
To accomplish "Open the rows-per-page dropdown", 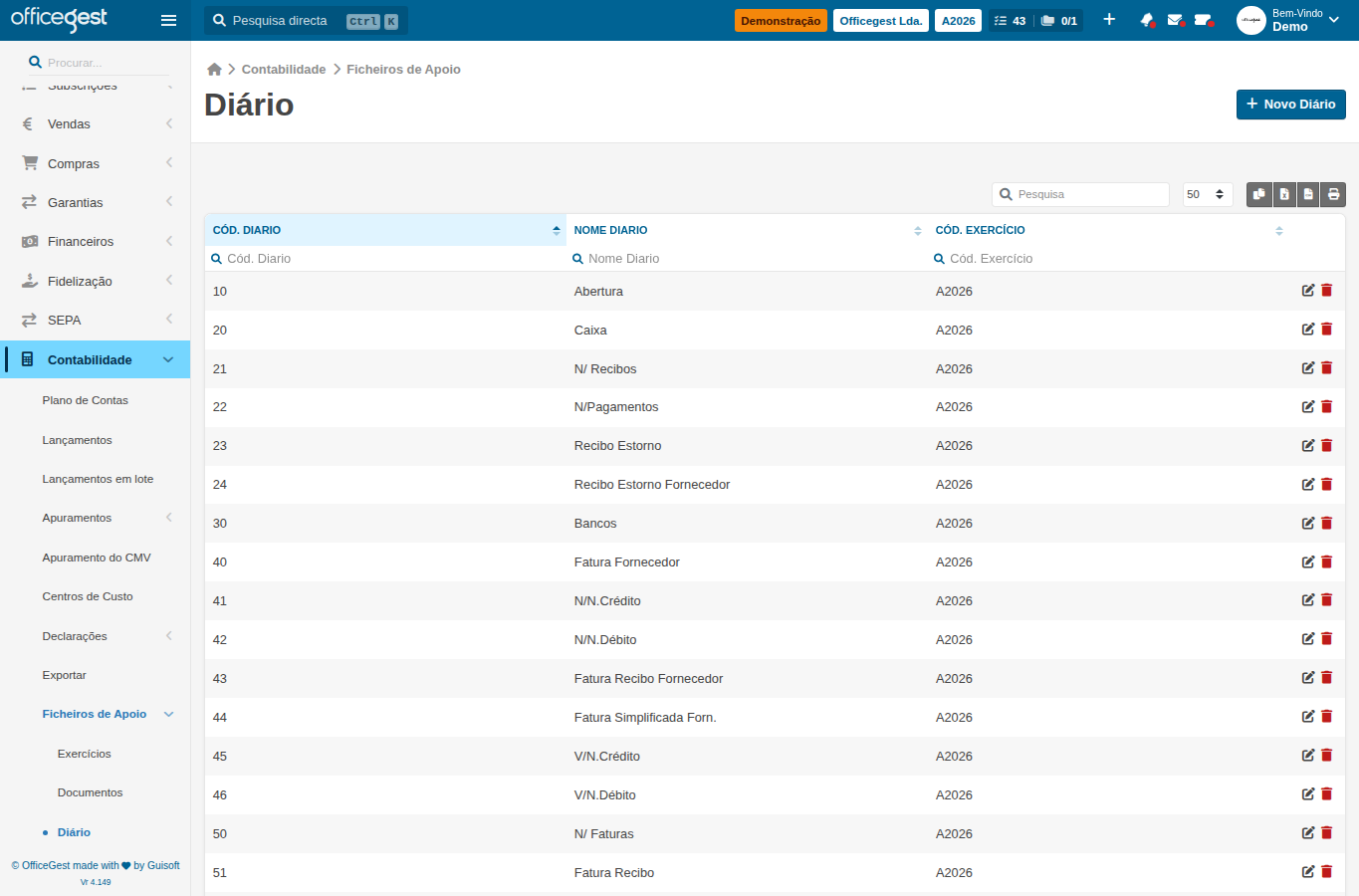I will pos(1208,194).
